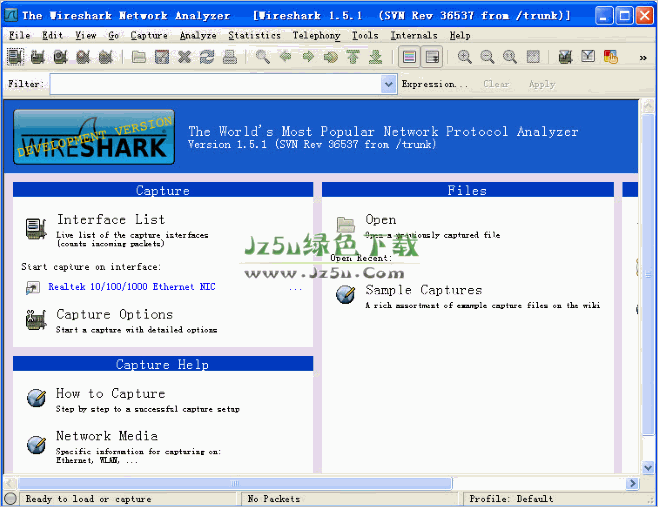Image resolution: width=658 pixels, height=507 pixels.
Task: Click inside the Filter input field
Action: 216,84
